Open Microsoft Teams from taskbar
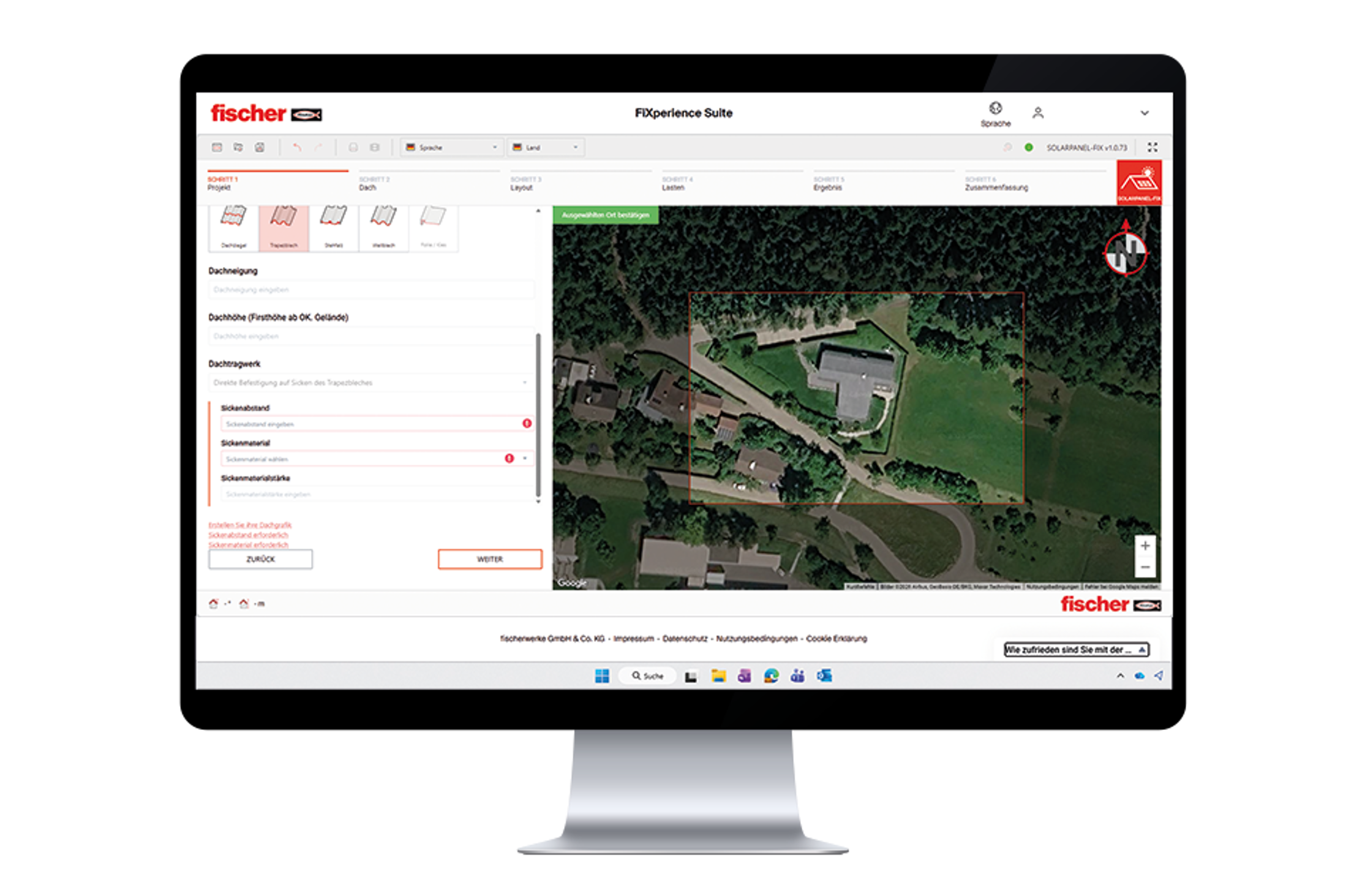 coord(797,676)
